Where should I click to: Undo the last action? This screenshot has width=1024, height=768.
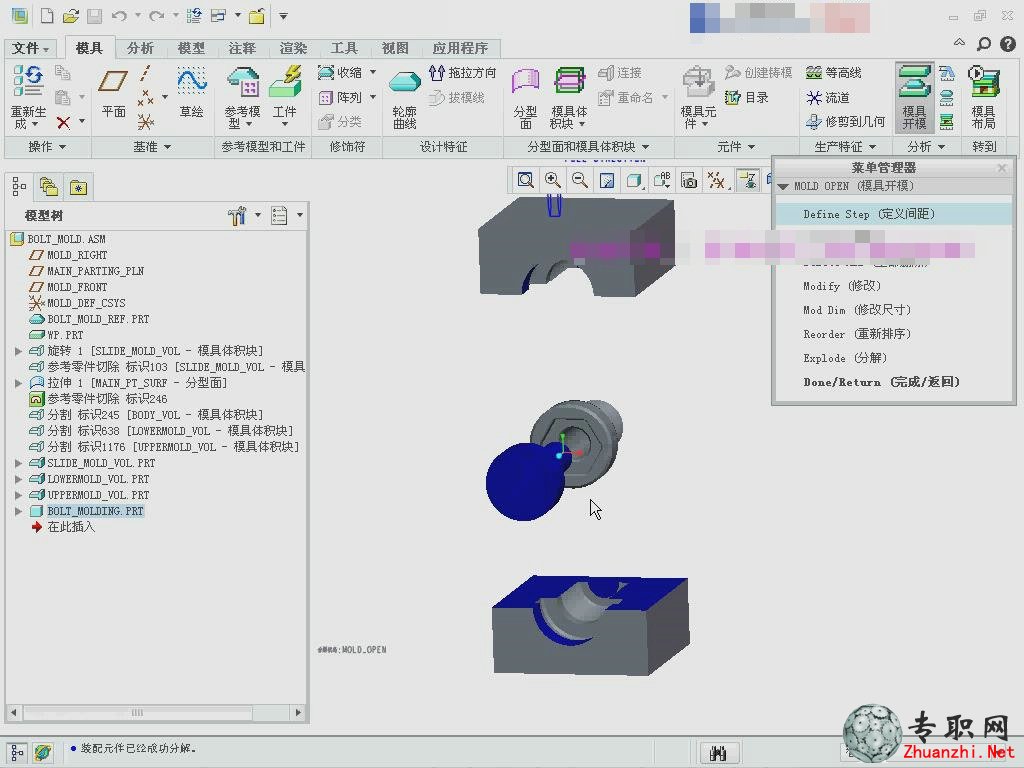[119, 16]
